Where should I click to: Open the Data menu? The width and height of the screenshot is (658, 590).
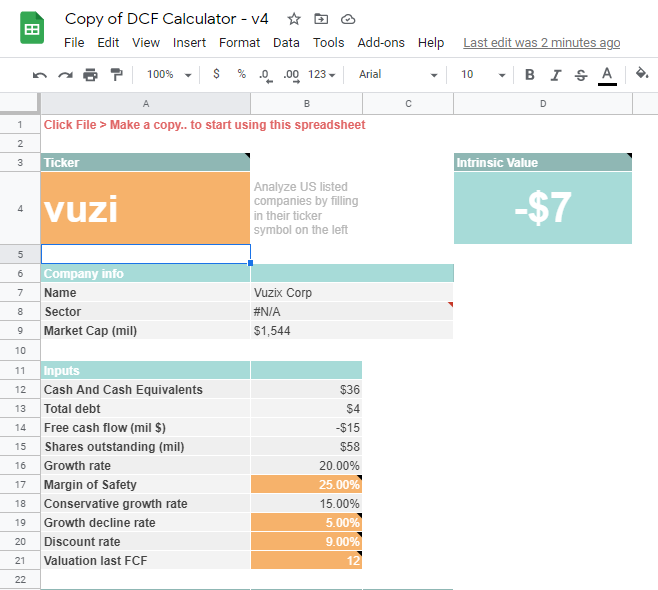click(286, 42)
